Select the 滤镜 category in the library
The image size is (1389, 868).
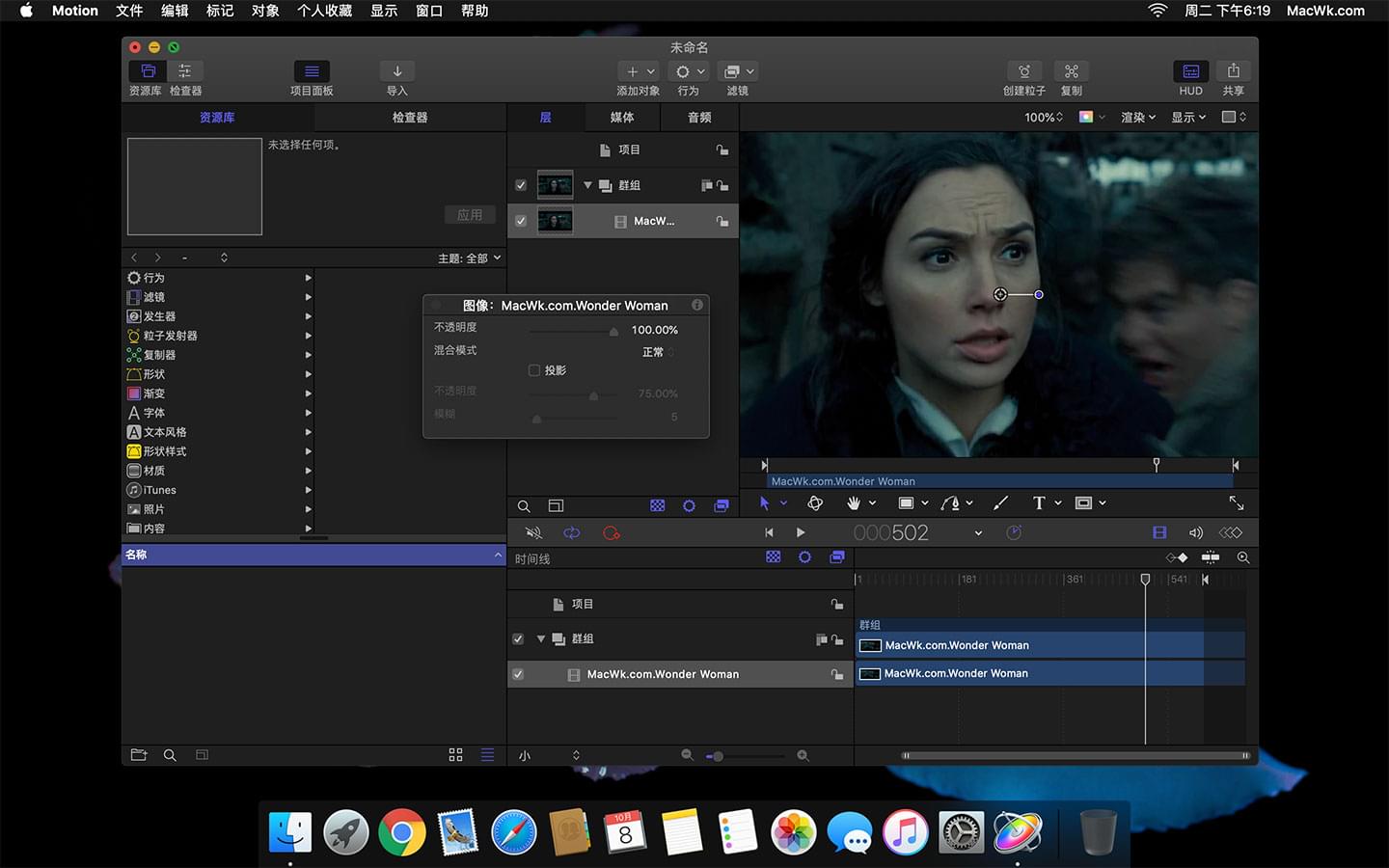click(x=219, y=297)
